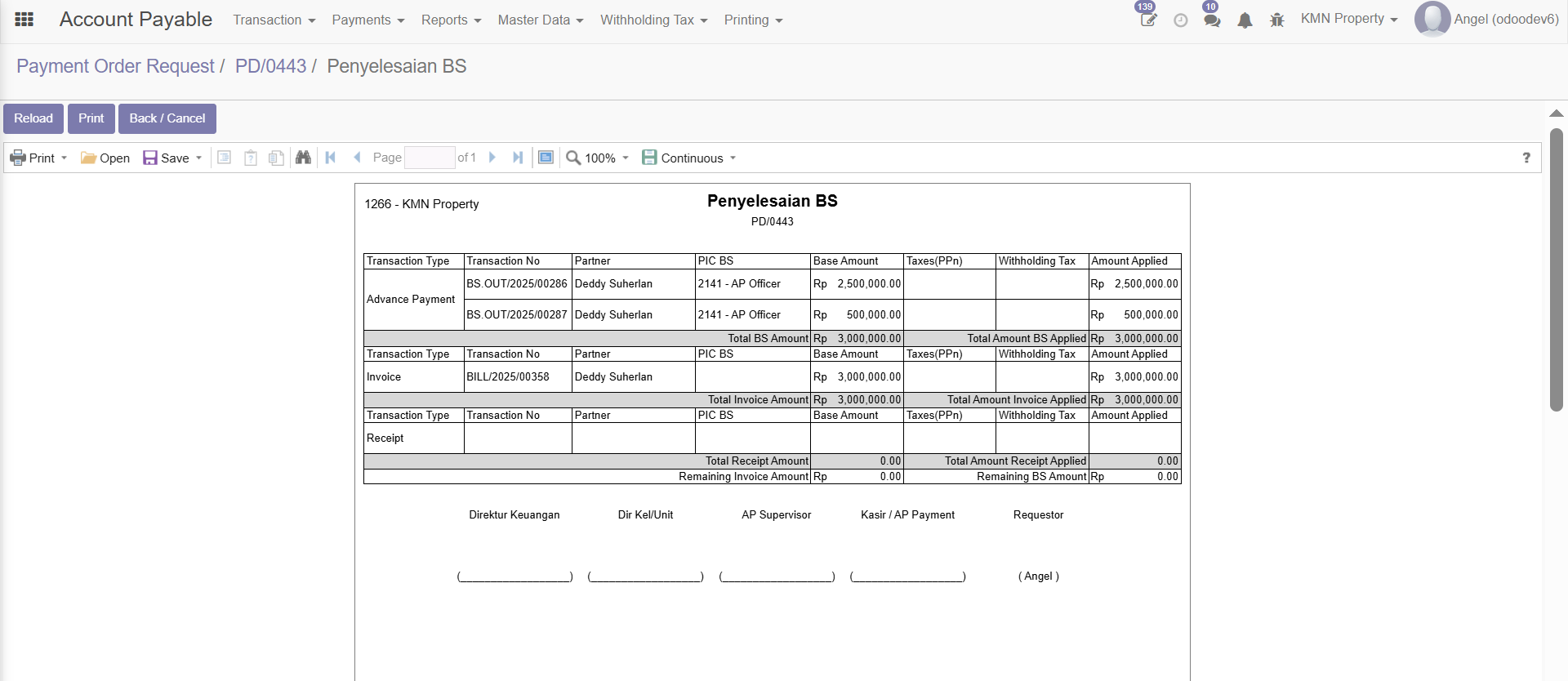Click the clipboard parameters icon in viewer toolbar
The height and width of the screenshot is (681, 1568).
pos(251,158)
